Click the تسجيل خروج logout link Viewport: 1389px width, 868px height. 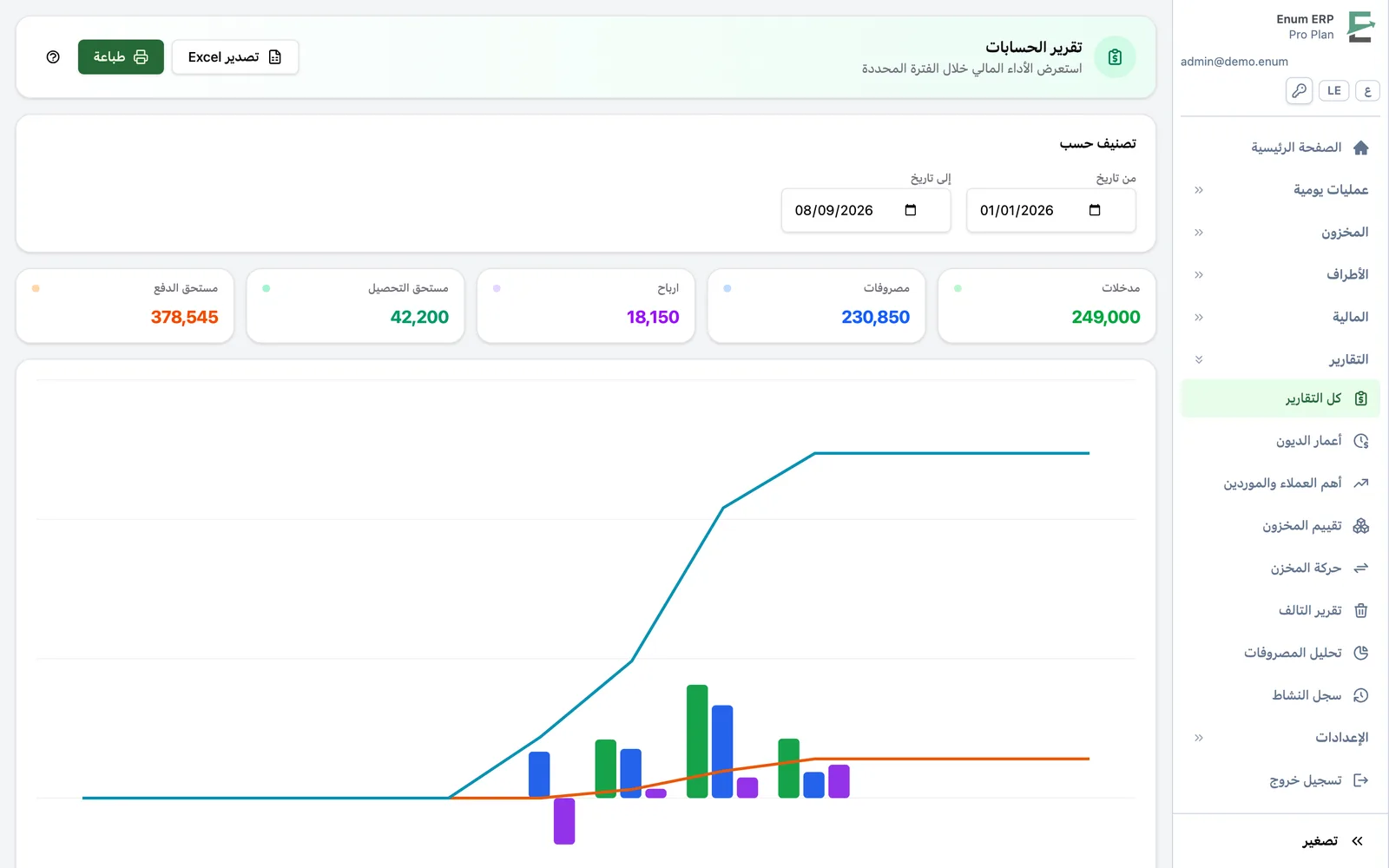(1280, 780)
